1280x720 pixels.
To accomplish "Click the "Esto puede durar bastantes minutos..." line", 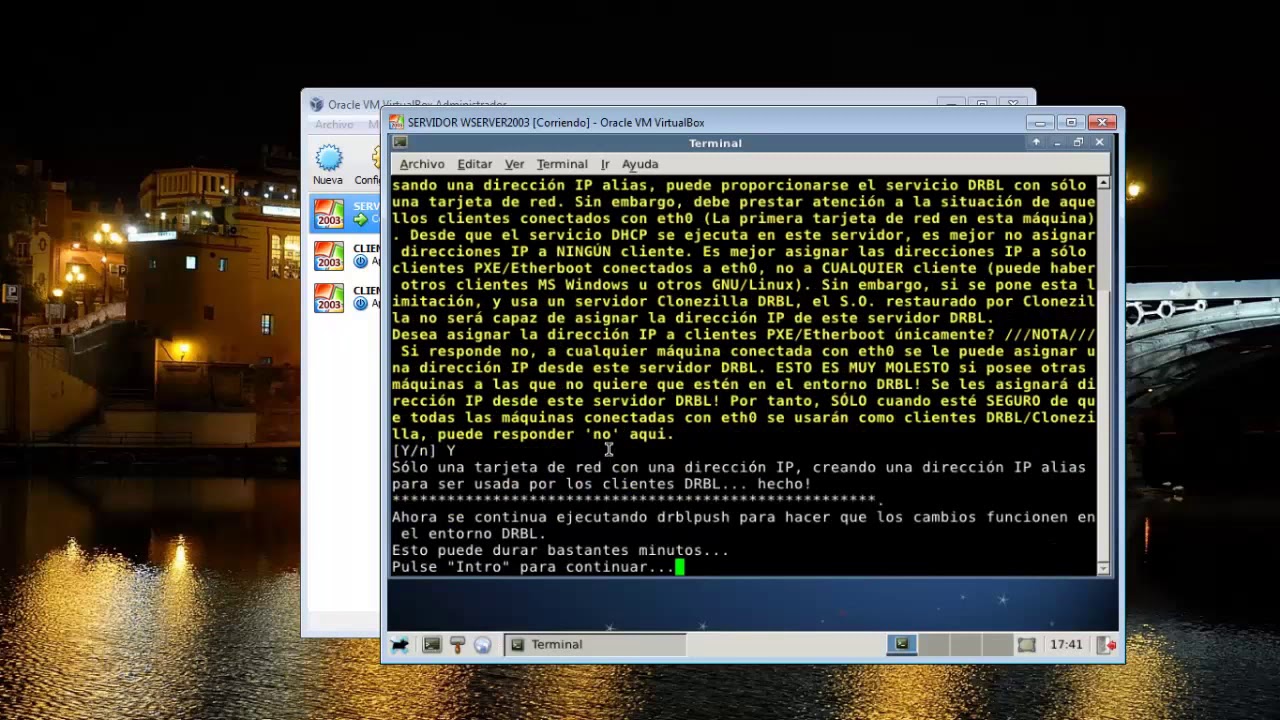I will (x=560, y=550).
